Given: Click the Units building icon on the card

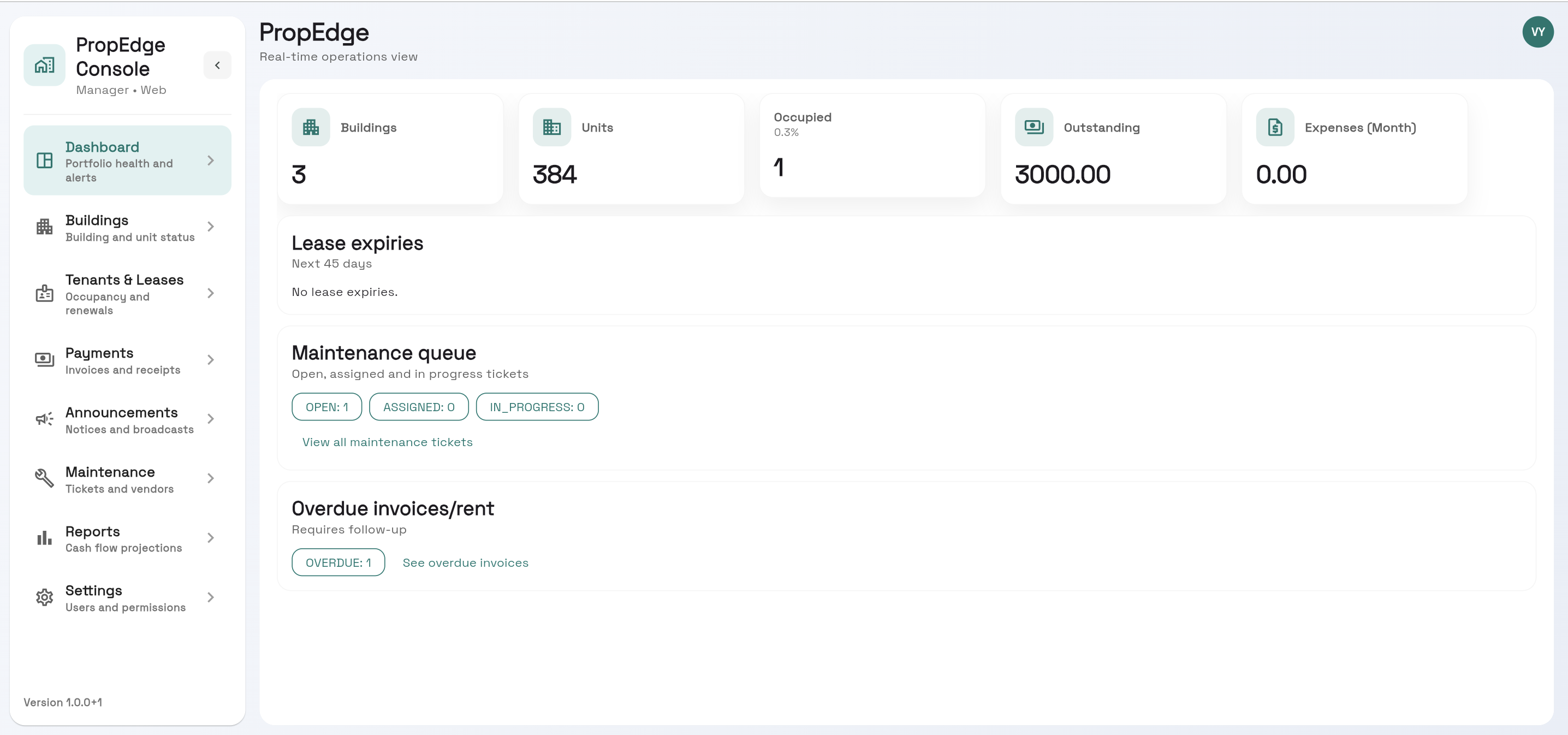Looking at the screenshot, I should click(551, 127).
